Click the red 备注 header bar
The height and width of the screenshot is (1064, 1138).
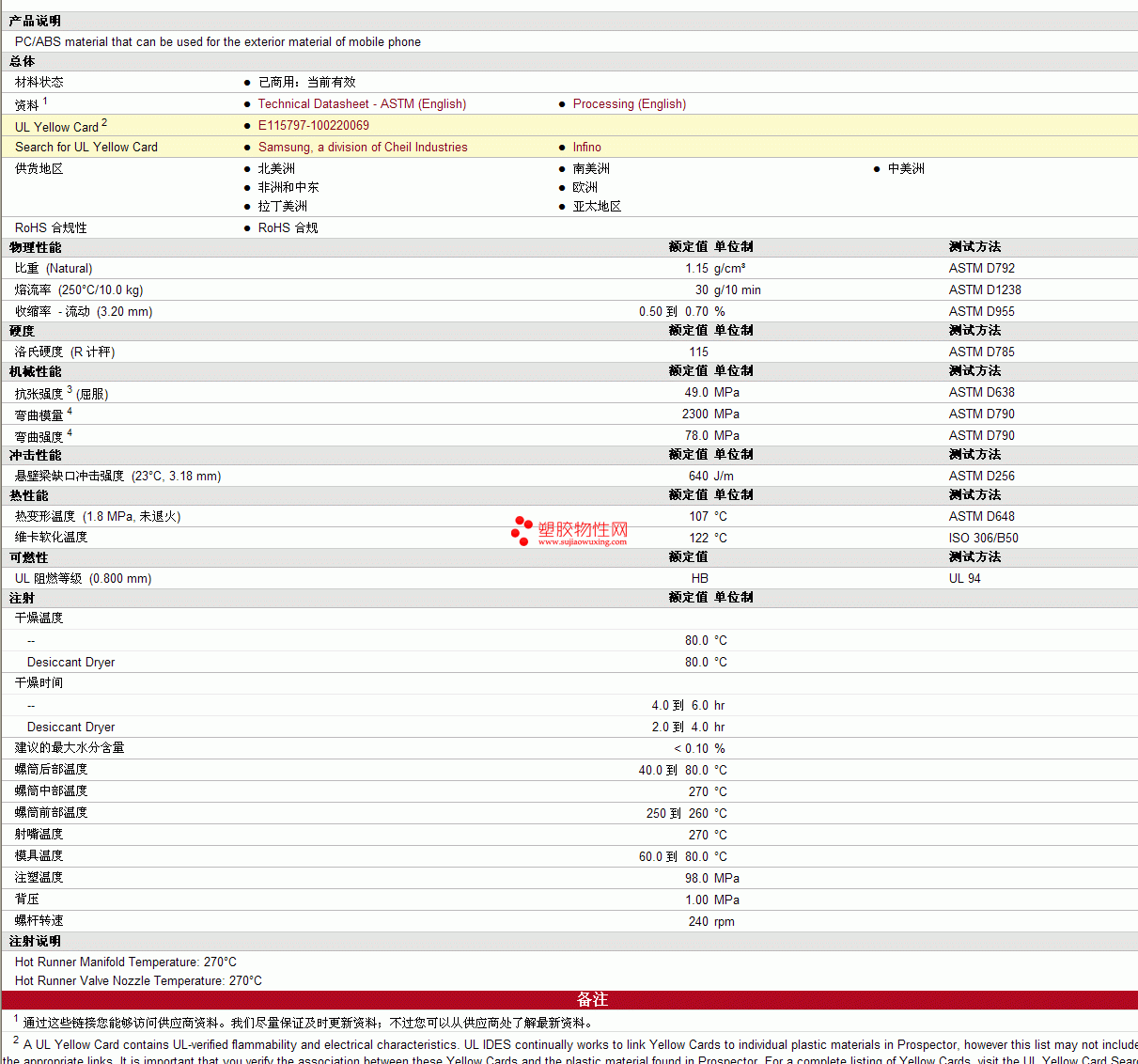coord(569,1000)
